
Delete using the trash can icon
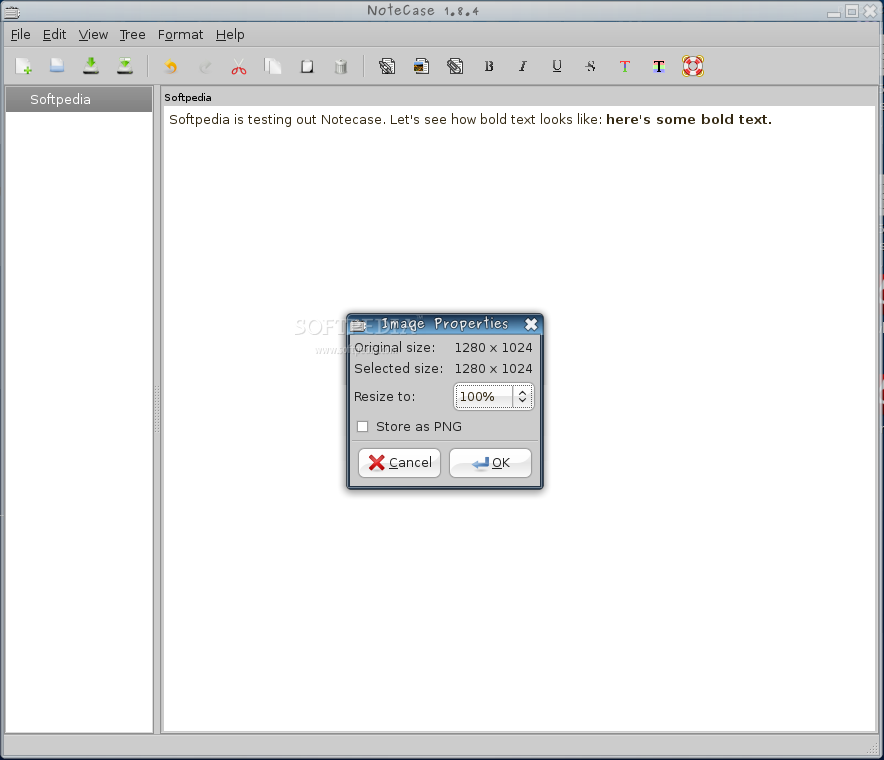[x=341, y=67]
